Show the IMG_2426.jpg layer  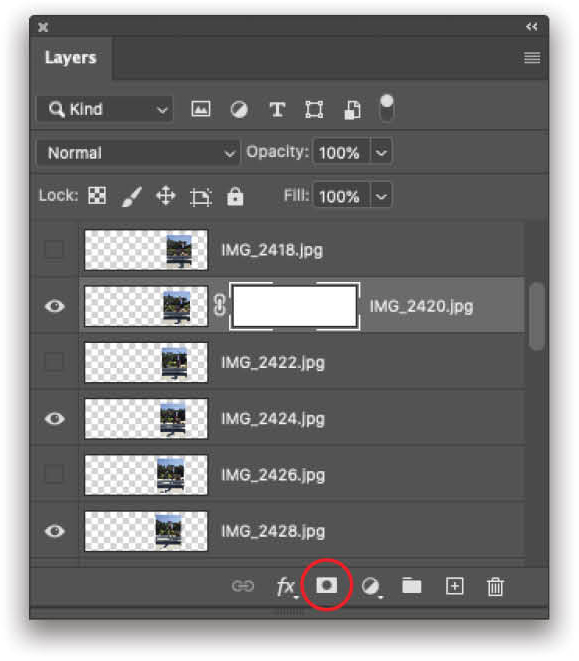pyautogui.click(x=54, y=475)
